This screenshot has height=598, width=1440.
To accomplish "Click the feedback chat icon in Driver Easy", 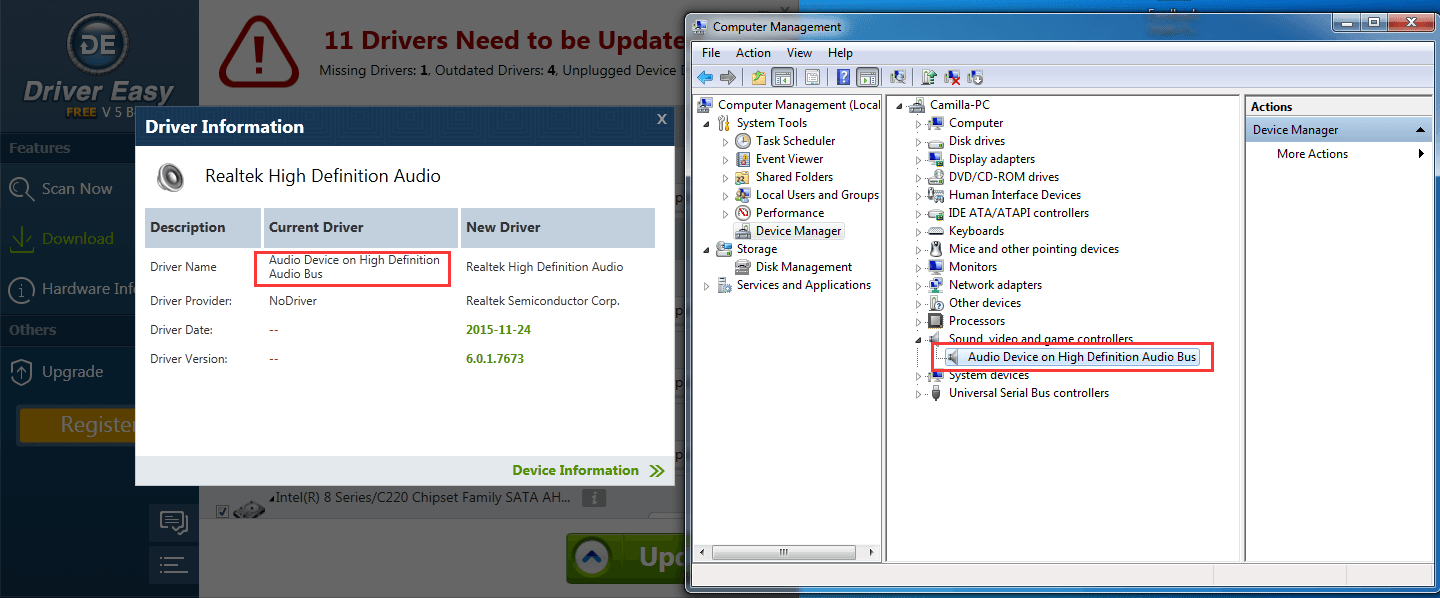I will coord(174,523).
